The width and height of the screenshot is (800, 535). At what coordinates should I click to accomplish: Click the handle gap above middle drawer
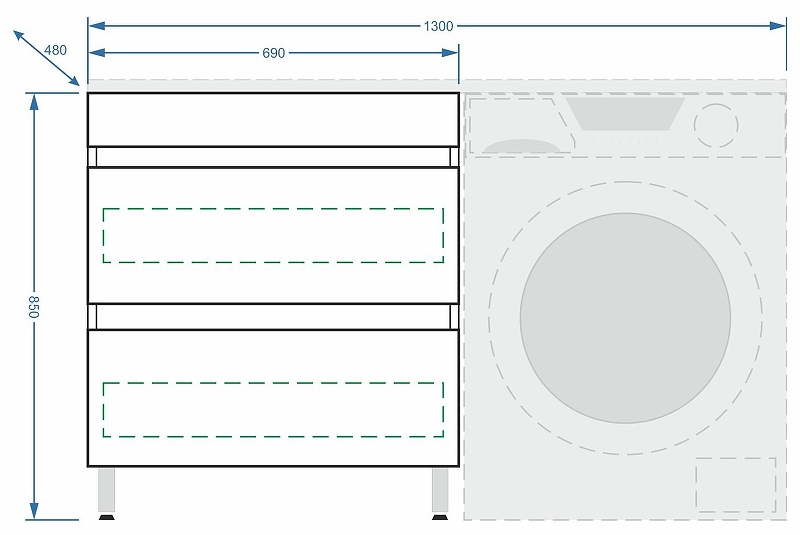(273, 157)
